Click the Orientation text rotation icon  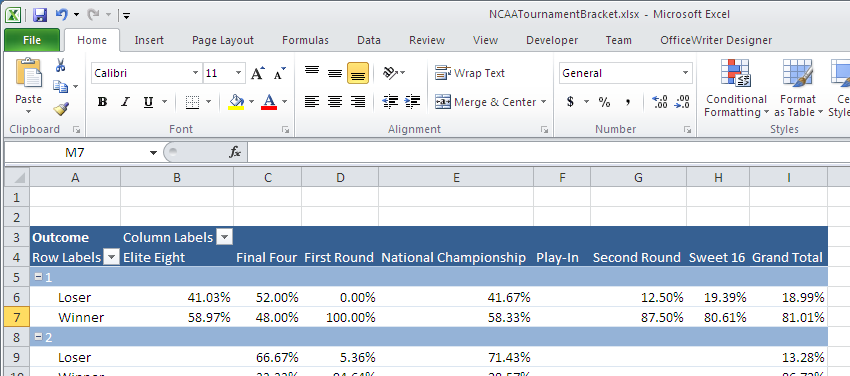coord(390,73)
